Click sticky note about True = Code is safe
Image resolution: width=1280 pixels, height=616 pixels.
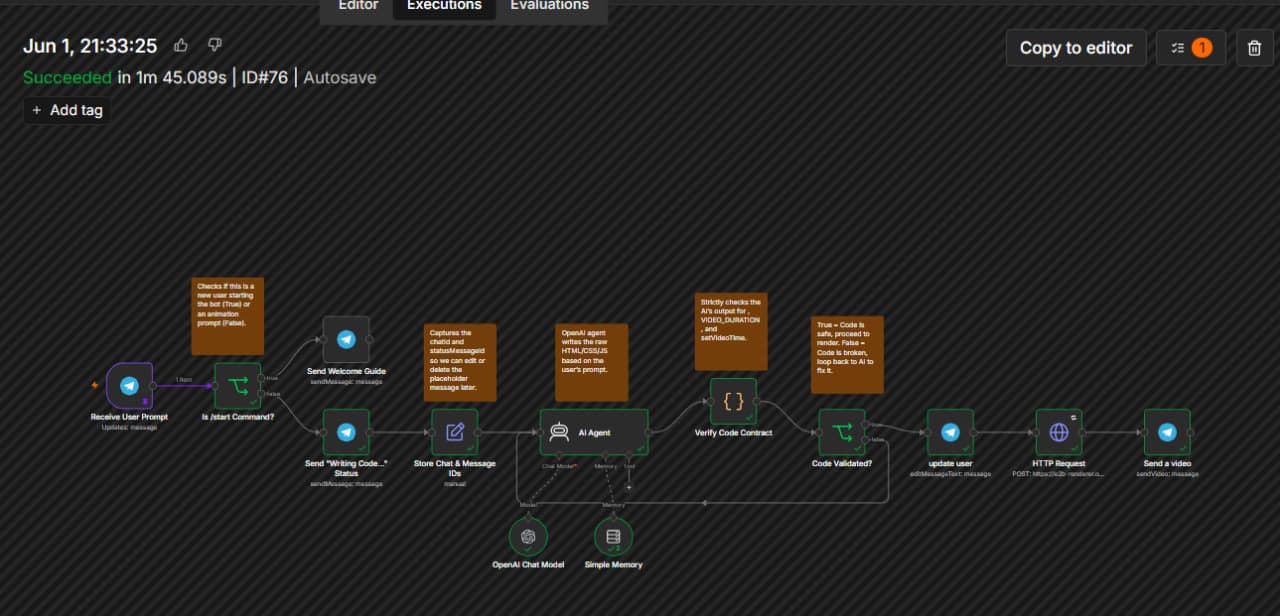(x=847, y=355)
